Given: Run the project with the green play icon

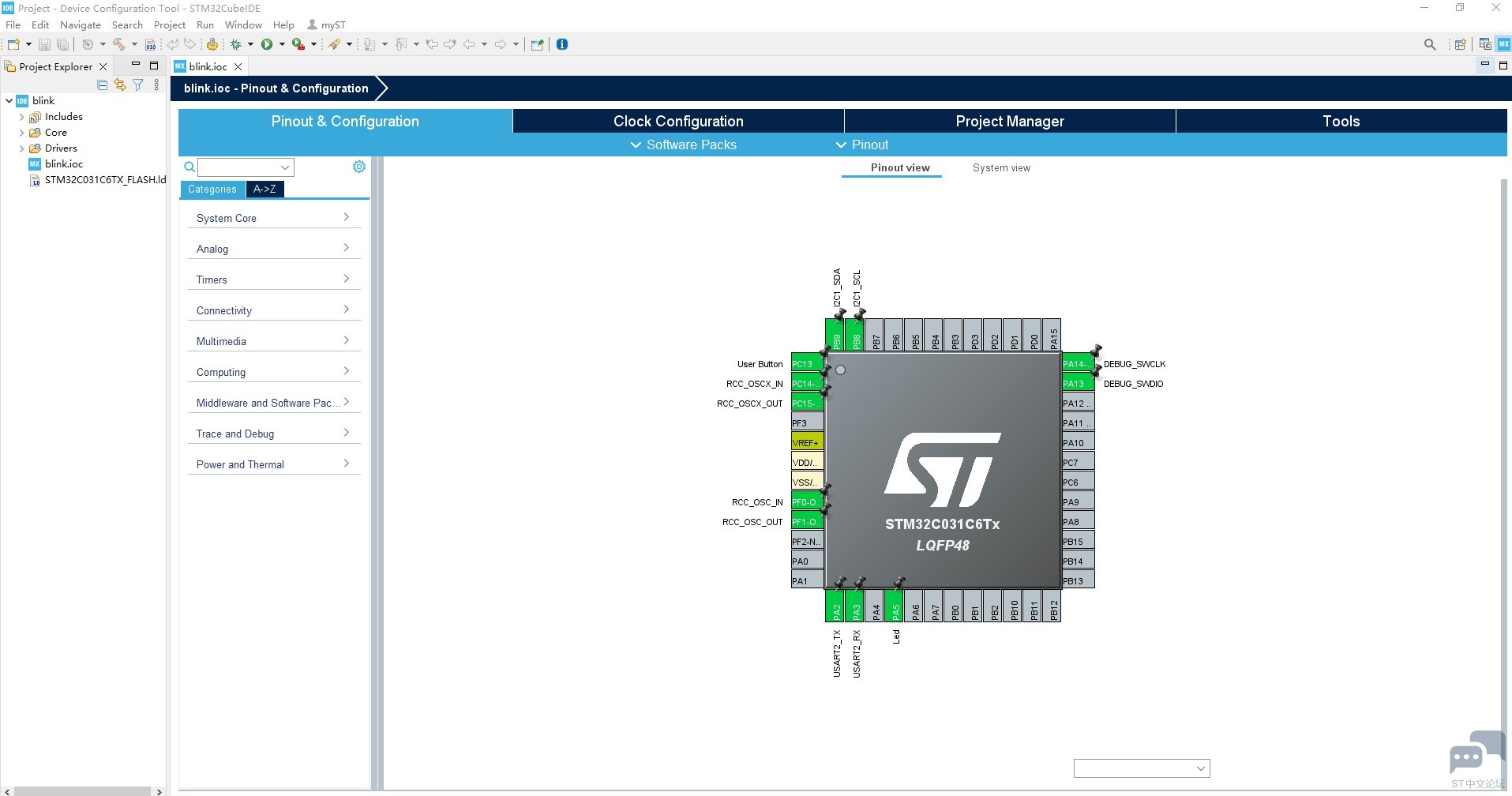Looking at the screenshot, I should 267,44.
